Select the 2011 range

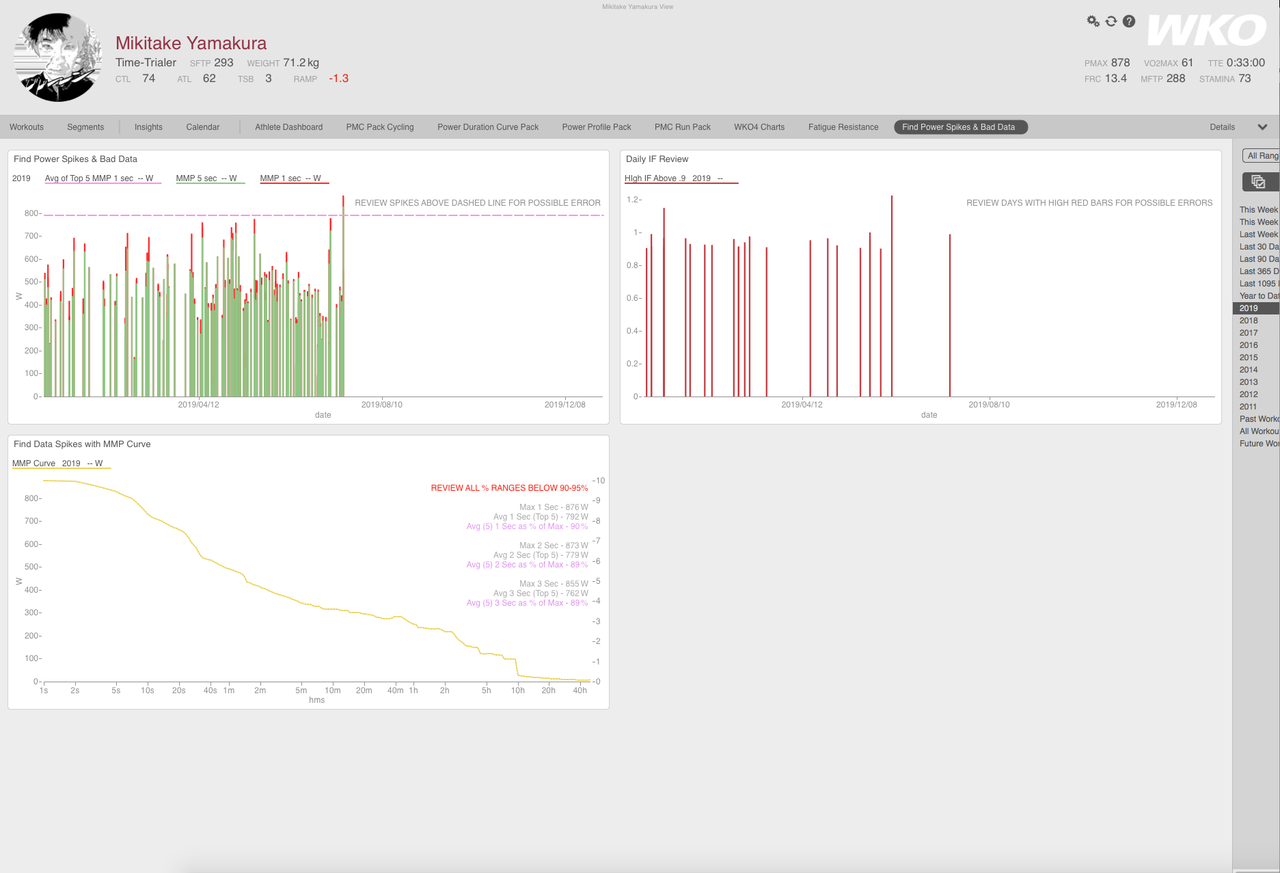pyautogui.click(x=1249, y=407)
